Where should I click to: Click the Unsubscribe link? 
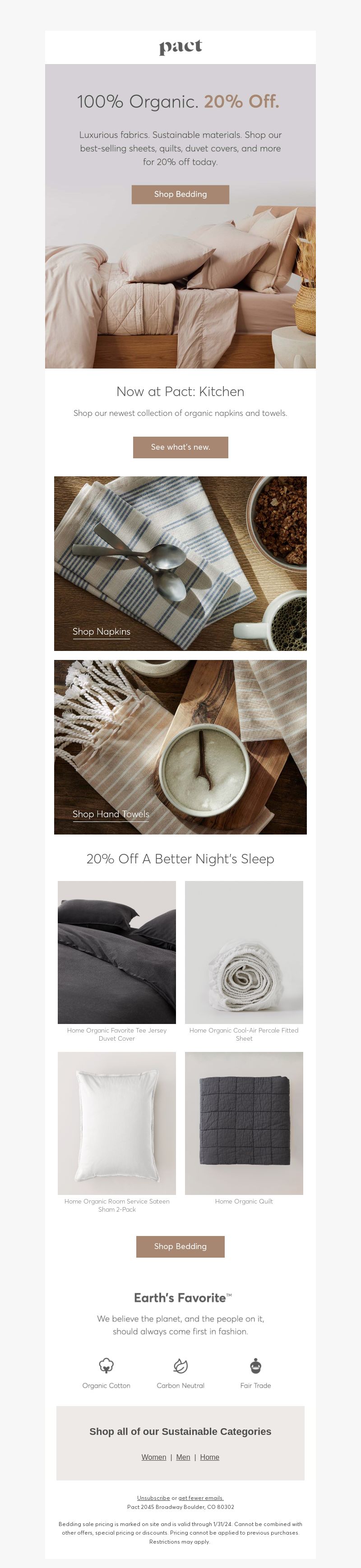click(153, 1498)
